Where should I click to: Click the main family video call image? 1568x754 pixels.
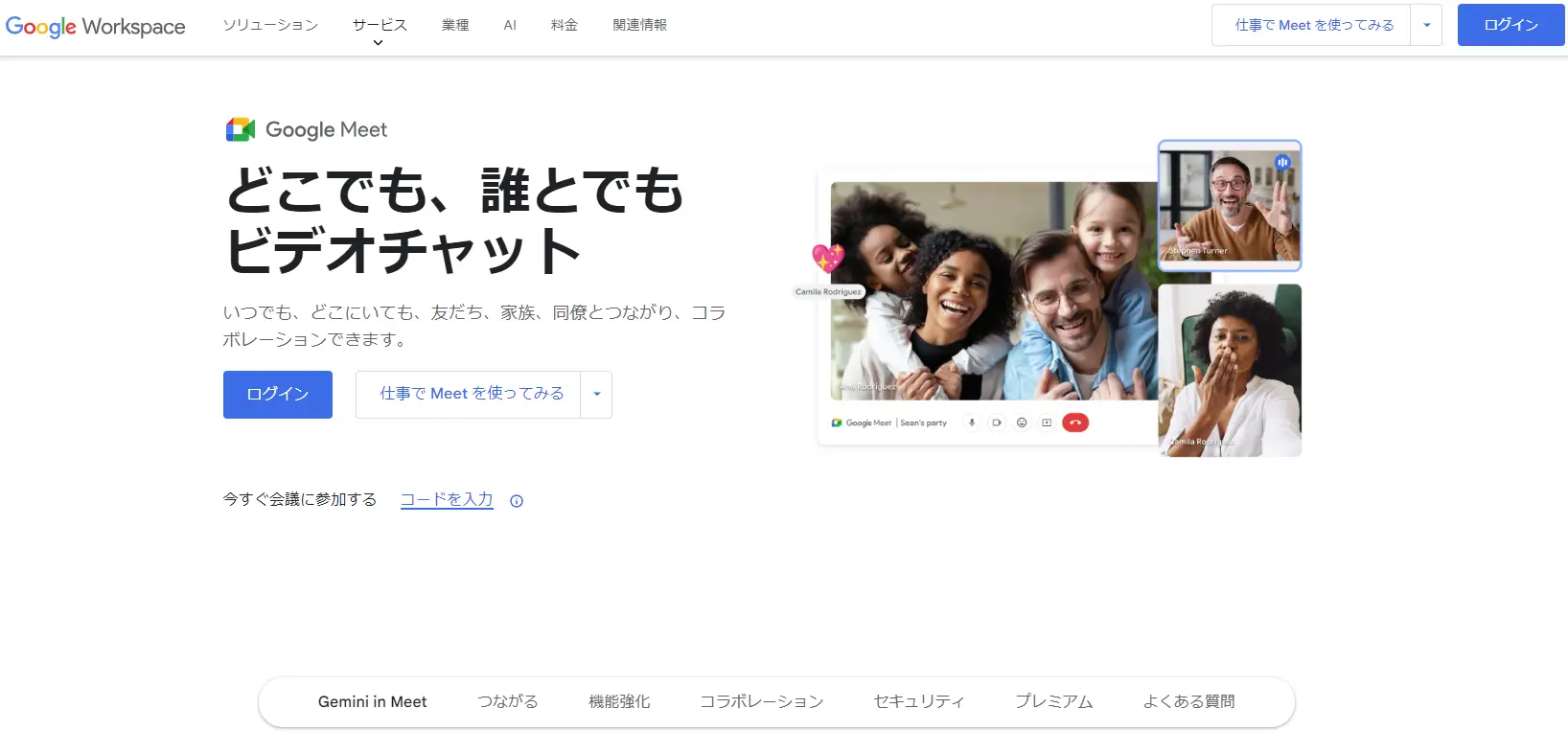point(994,291)
